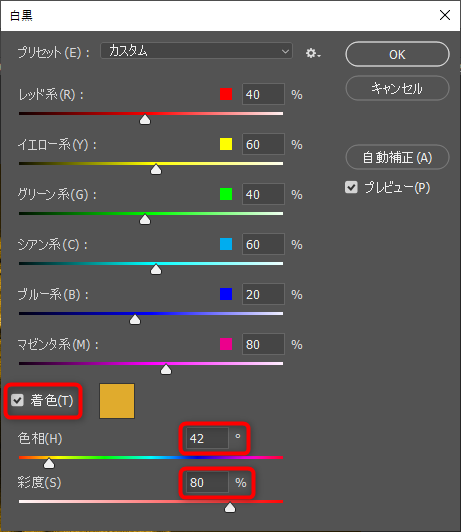Click the マゼンタ系 value field showing 80

tap(263, 344)
